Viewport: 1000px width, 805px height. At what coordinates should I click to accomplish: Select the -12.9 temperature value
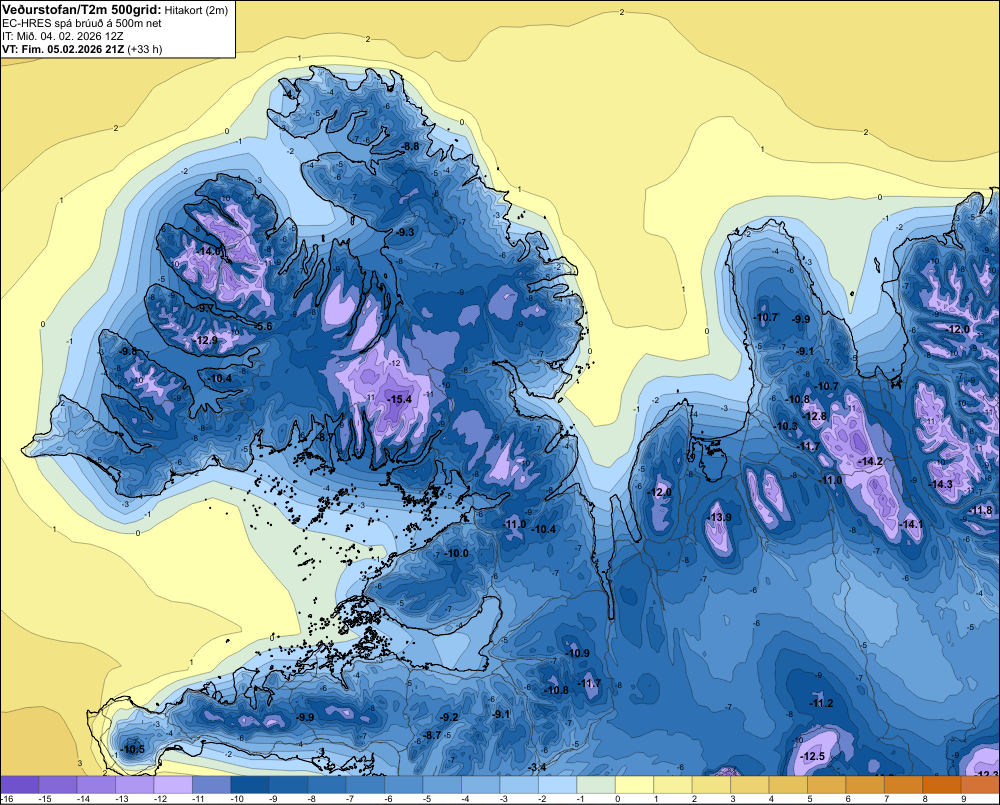[x=205, y=340]
